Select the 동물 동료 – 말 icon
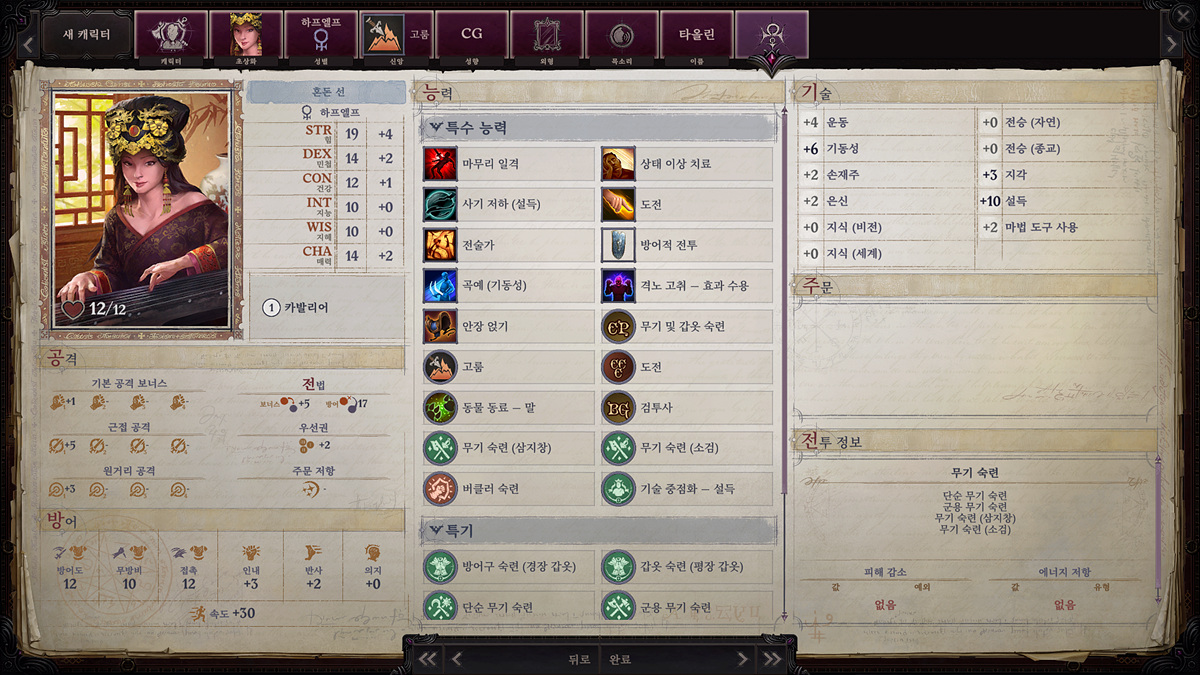The height and width of the screenshot is (675, 1200). click(x=440, y=407)
